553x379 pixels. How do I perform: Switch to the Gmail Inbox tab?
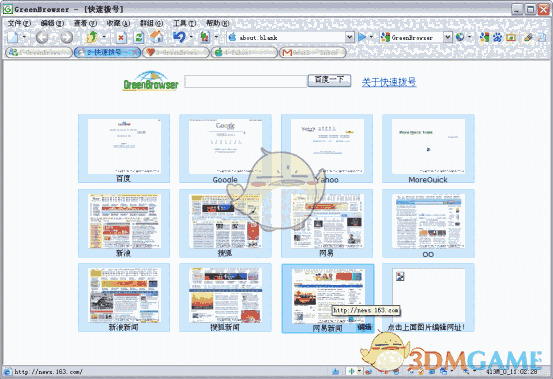[x=313, y=52]
